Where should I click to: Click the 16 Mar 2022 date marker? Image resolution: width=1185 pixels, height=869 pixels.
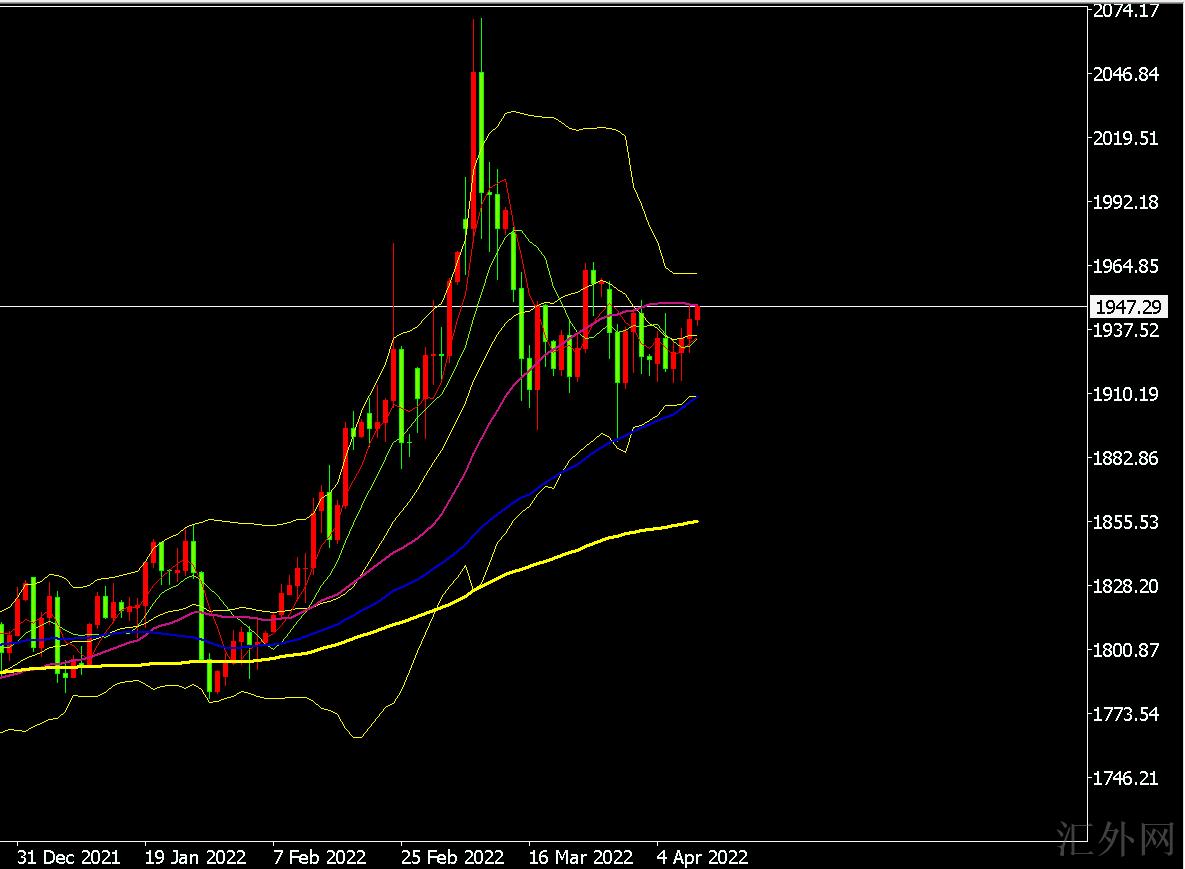tap(582, 857)
